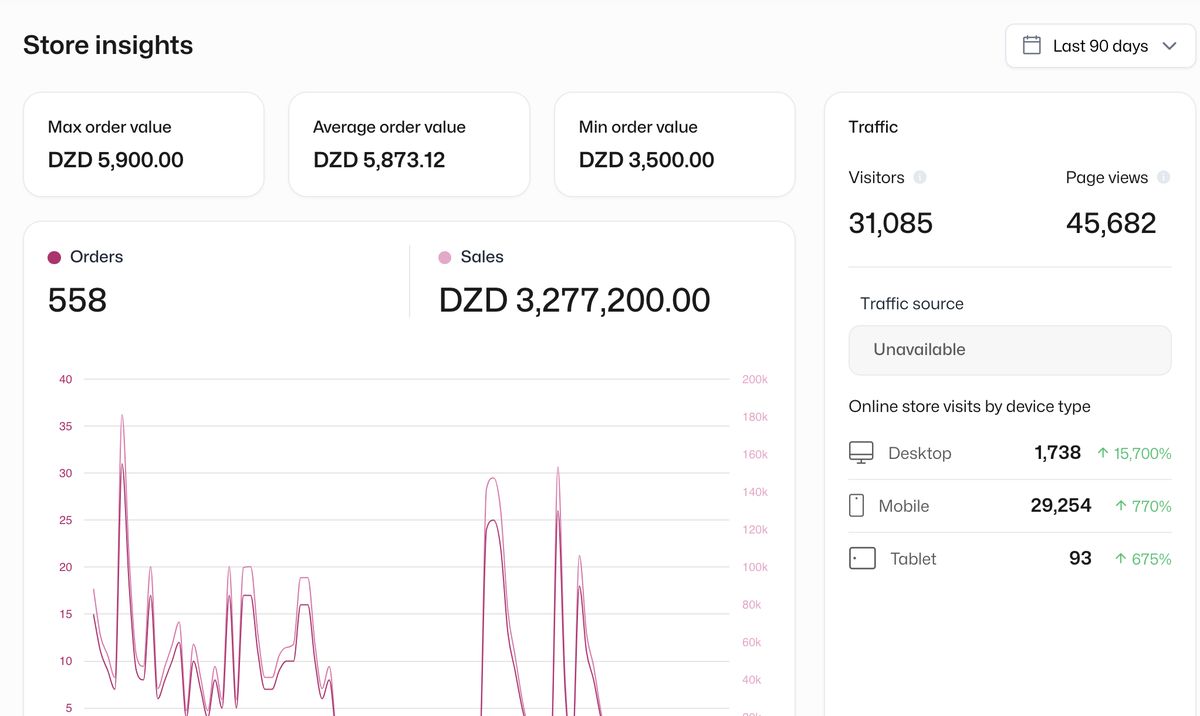Click the Orders legend label
Screen dimensions: 1200x716
[x=96, y=257]
